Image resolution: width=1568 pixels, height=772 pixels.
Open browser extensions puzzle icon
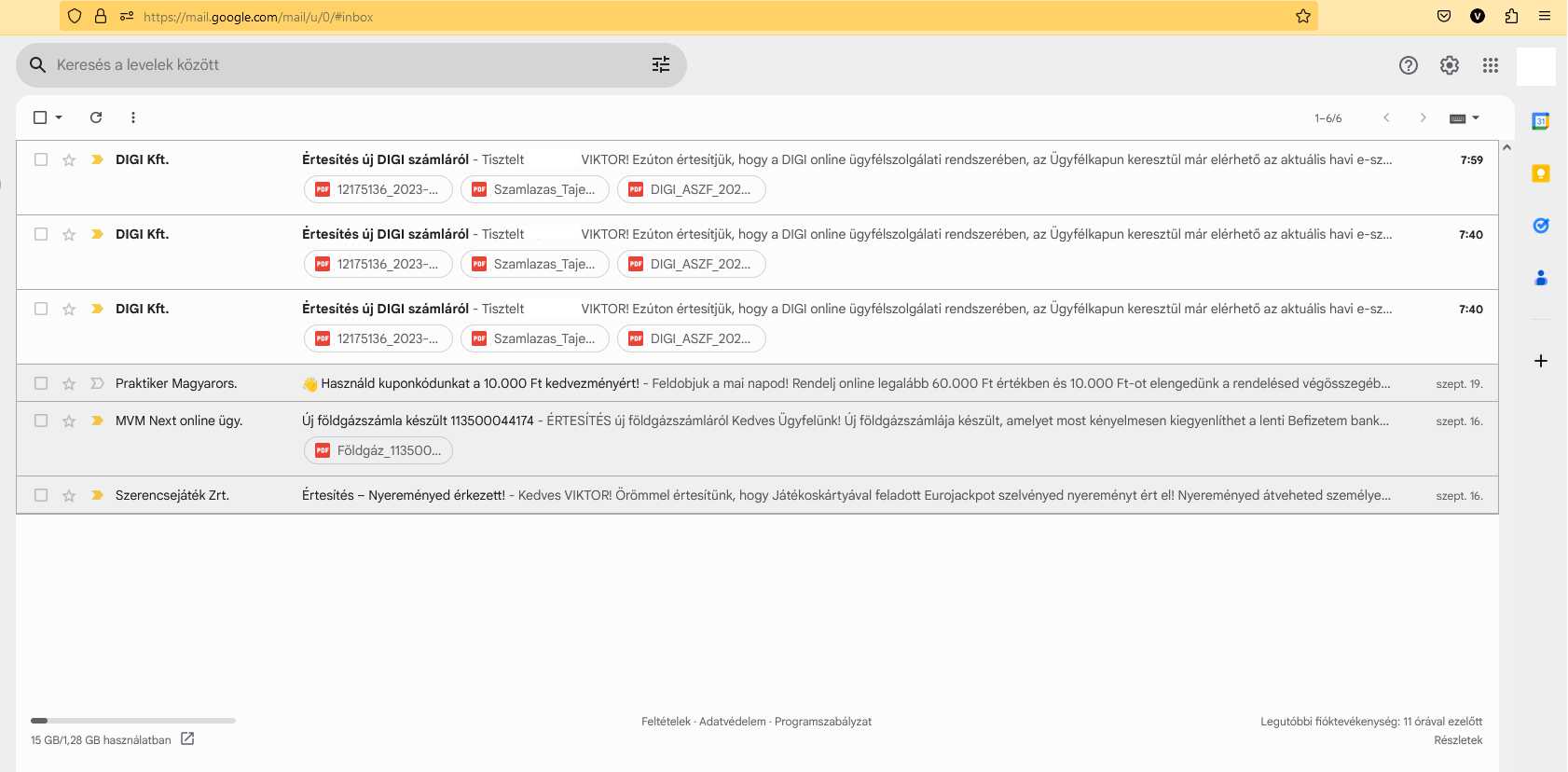coord(1511,16)
